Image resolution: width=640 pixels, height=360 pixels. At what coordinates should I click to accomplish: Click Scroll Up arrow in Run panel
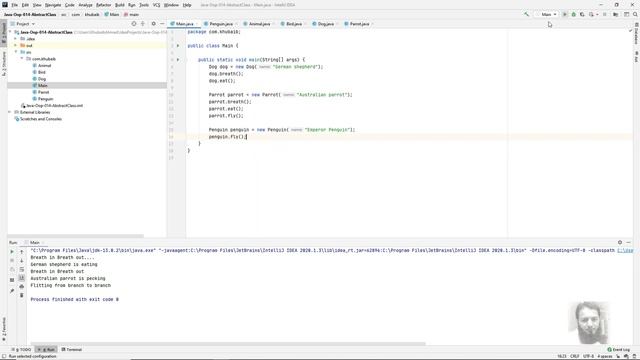(x=22, y=252)
